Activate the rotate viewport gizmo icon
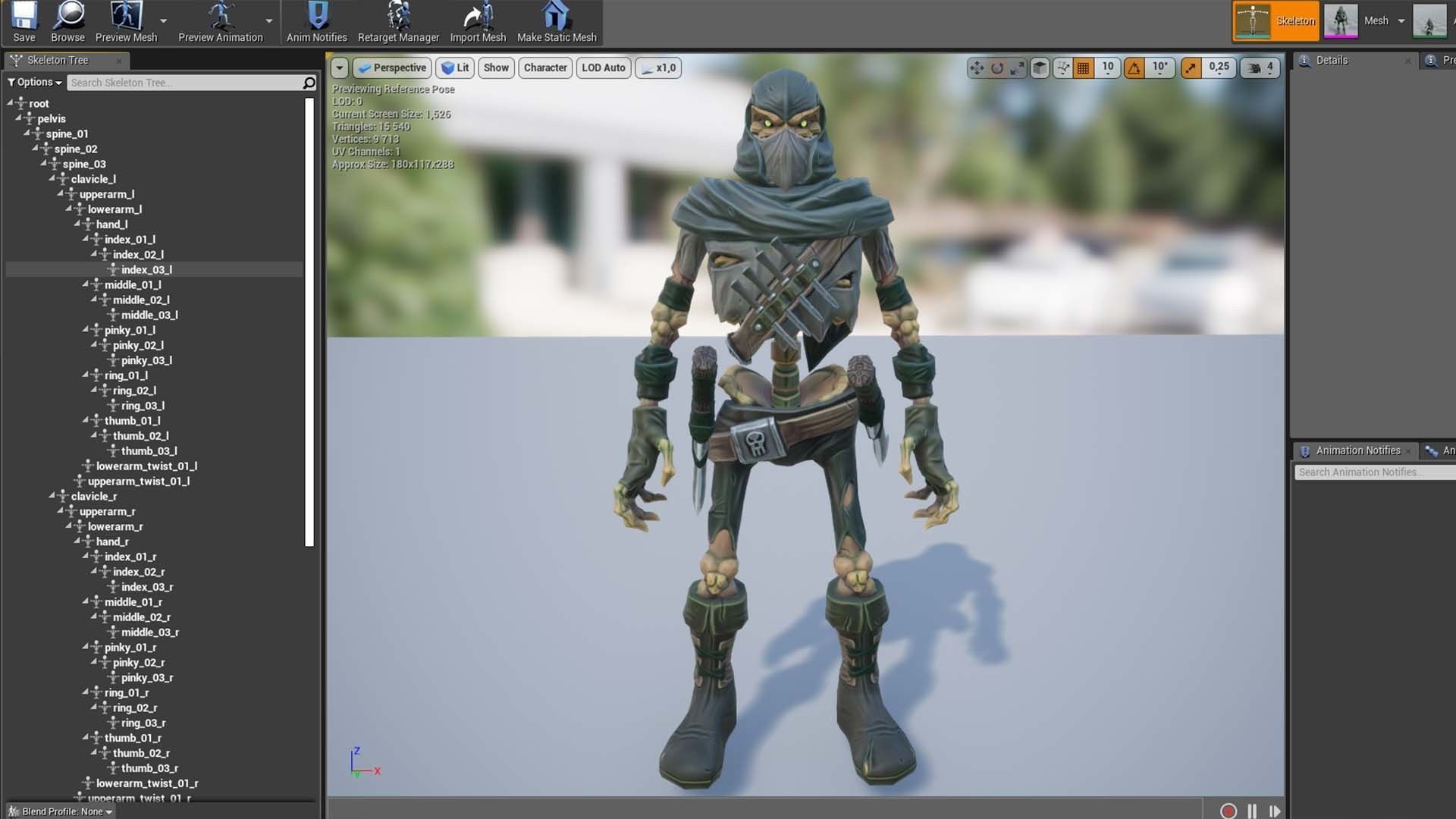 click(x=996, y=67)
